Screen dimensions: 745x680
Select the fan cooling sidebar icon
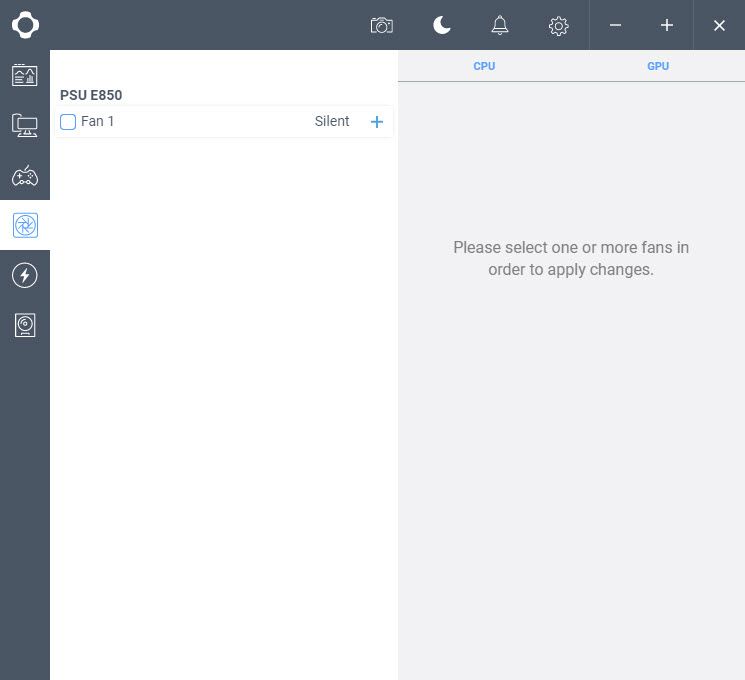25,225
